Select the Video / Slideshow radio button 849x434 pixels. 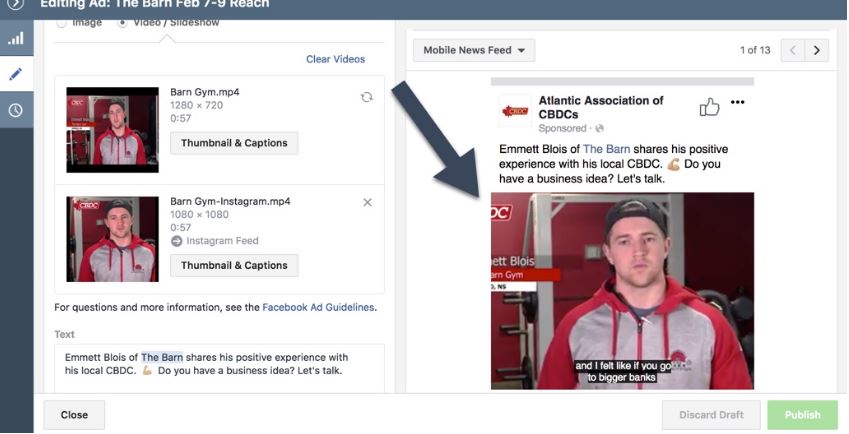(x=123, y=23)
